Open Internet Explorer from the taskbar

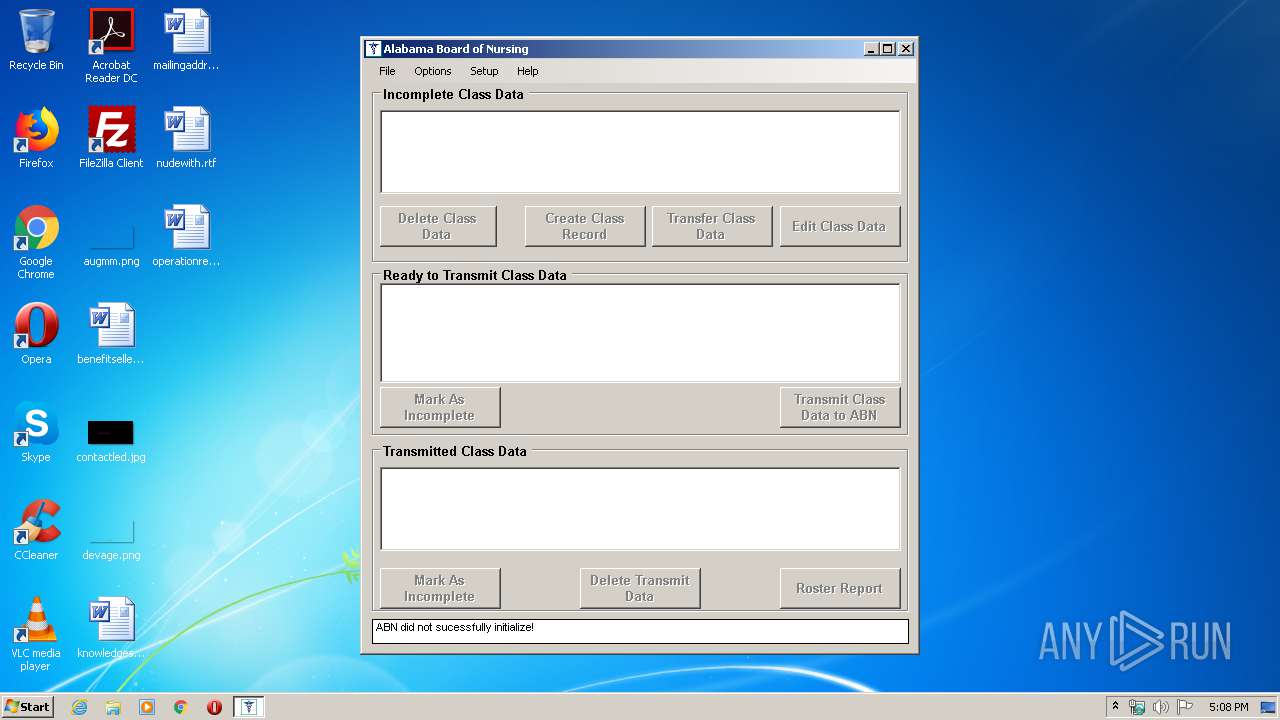(x=79, y=707)
